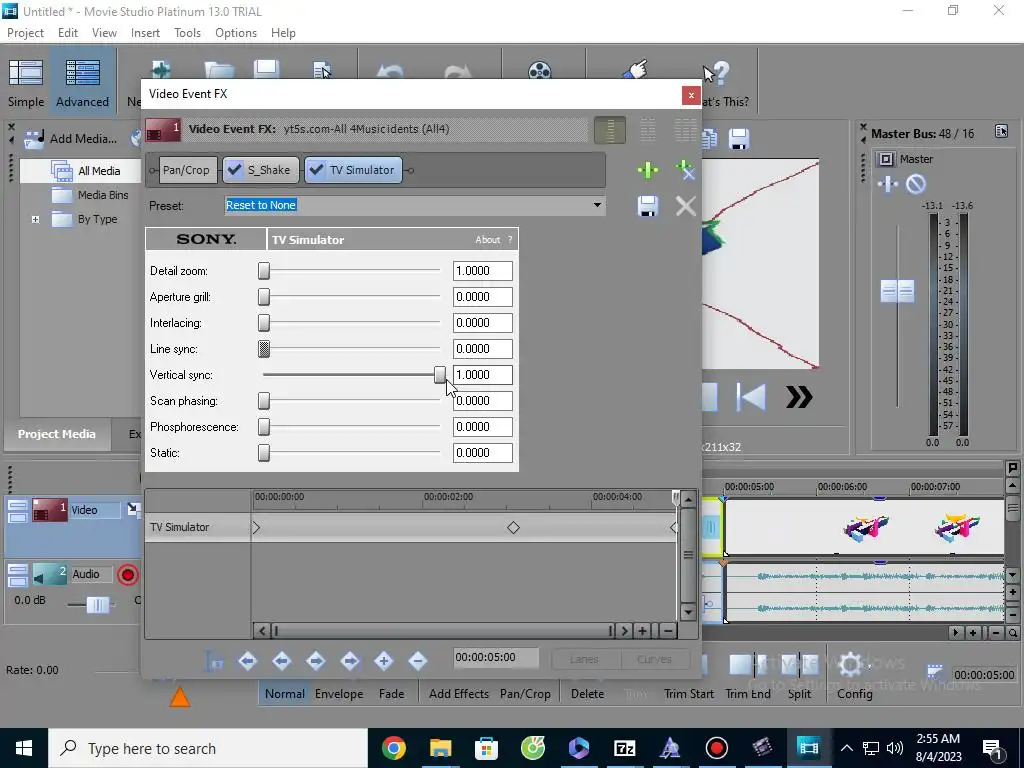
Task: Open Config gear icon
Action: pos(850,665)
